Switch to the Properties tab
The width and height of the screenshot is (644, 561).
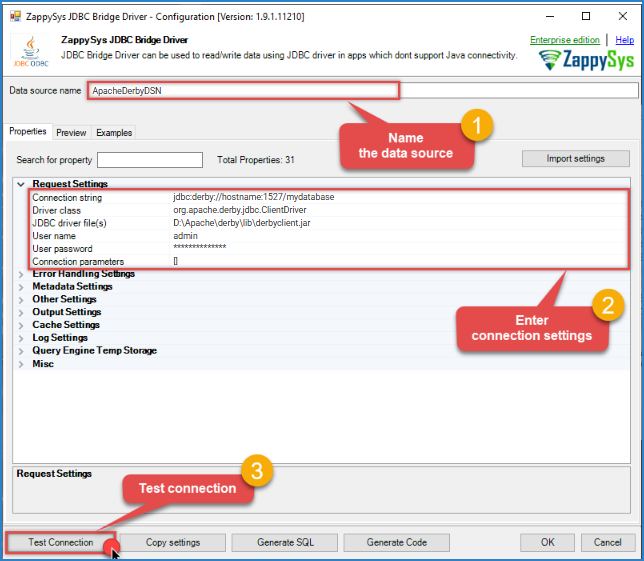click(x=28, y=131)
